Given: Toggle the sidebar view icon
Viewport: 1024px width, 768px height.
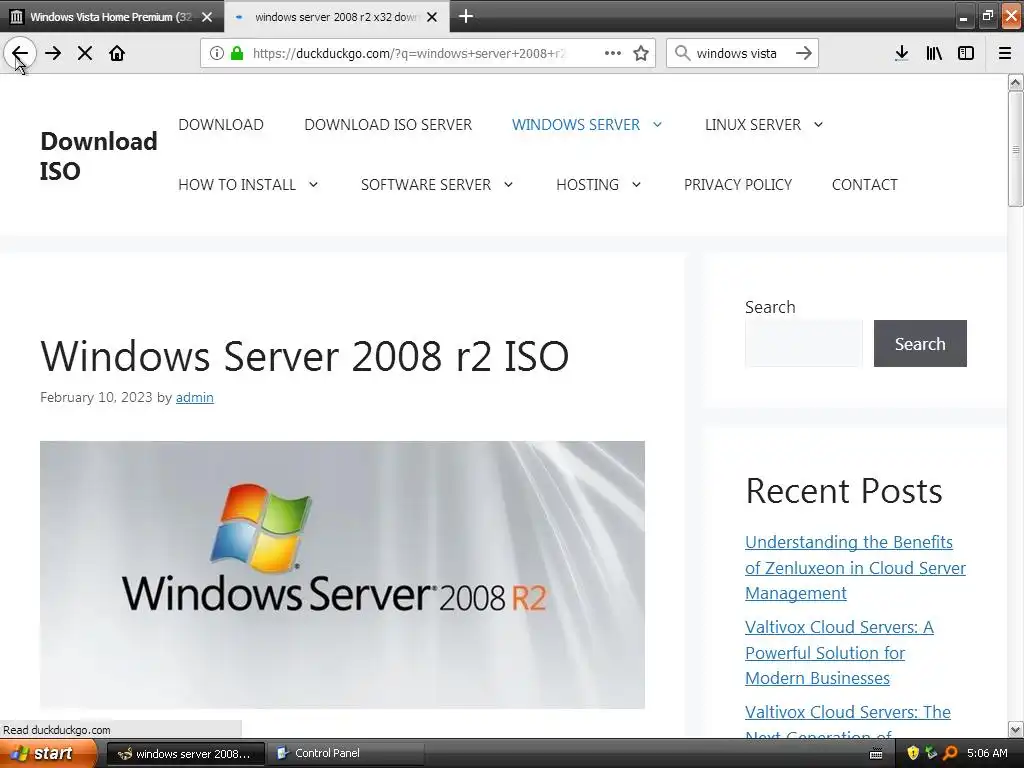Looking at the screenshot, I should [966, 54].
